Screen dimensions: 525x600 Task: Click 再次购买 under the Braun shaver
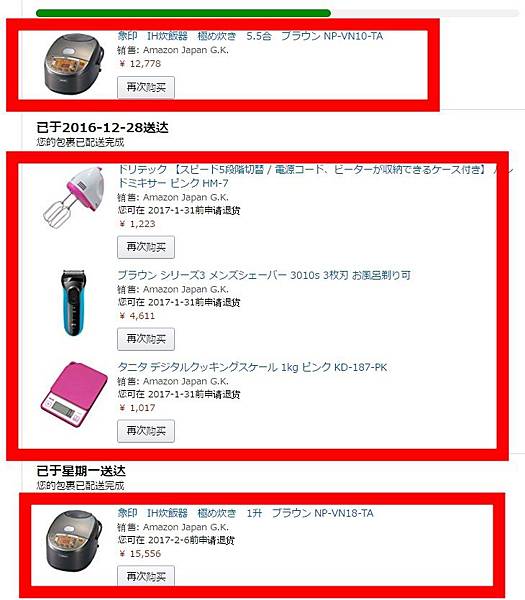(146, 339)
